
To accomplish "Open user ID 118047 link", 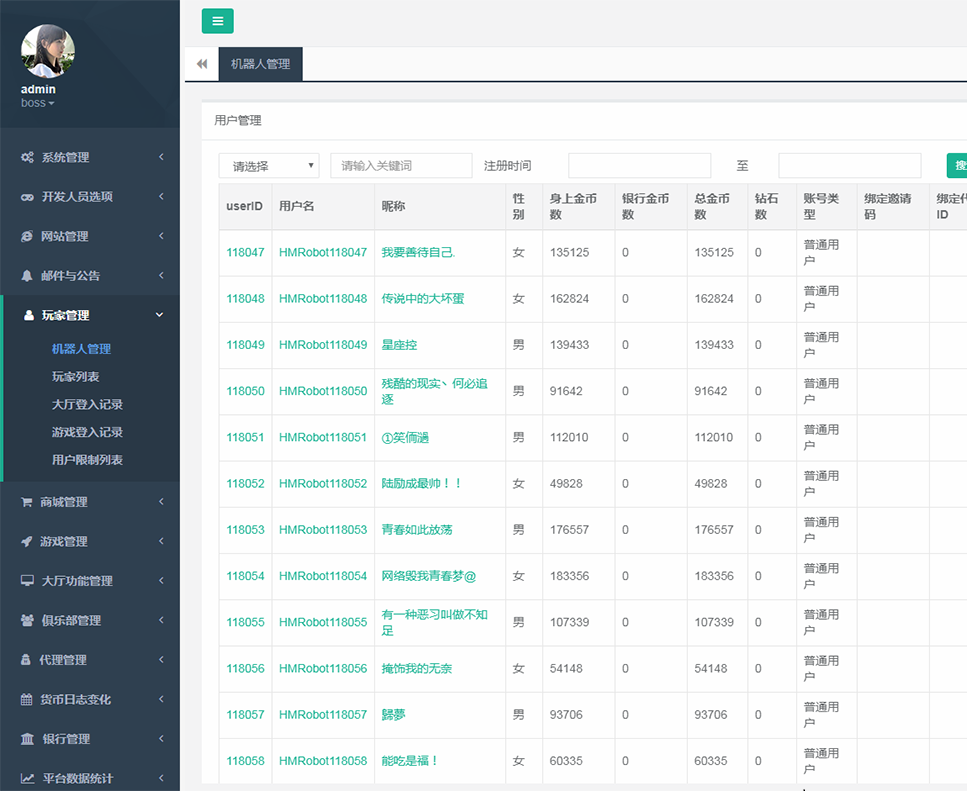I will pyautogui.click(x=245, y=253).
